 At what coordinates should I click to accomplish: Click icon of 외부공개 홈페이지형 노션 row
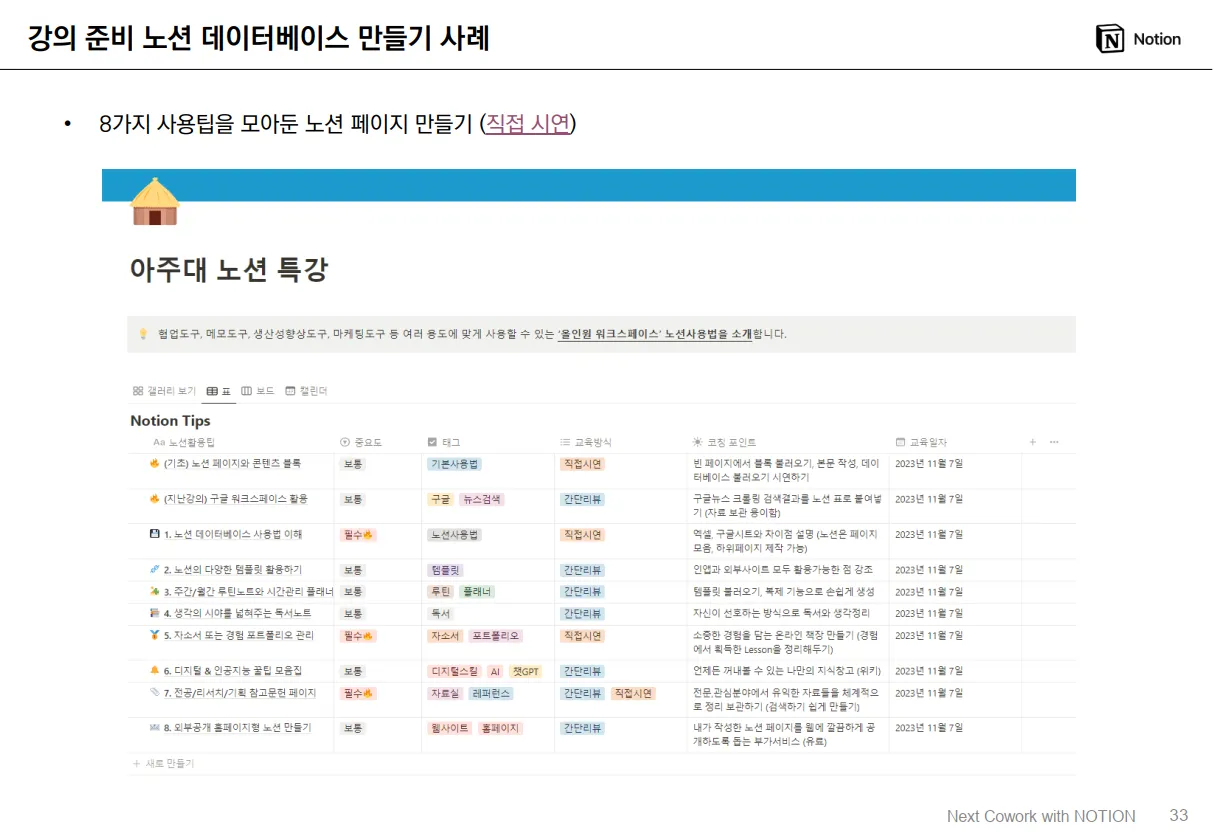pyautogui.click(x=155, y=728)
